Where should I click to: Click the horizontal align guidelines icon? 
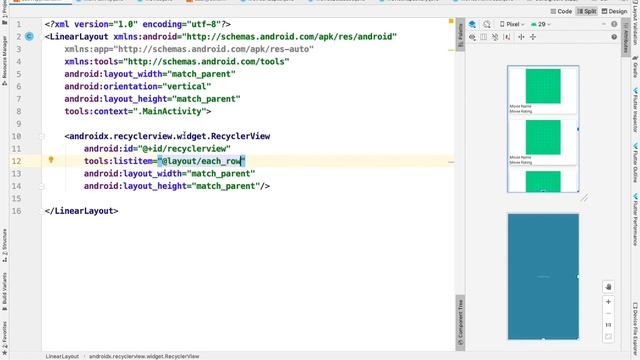tap(521, 37)
